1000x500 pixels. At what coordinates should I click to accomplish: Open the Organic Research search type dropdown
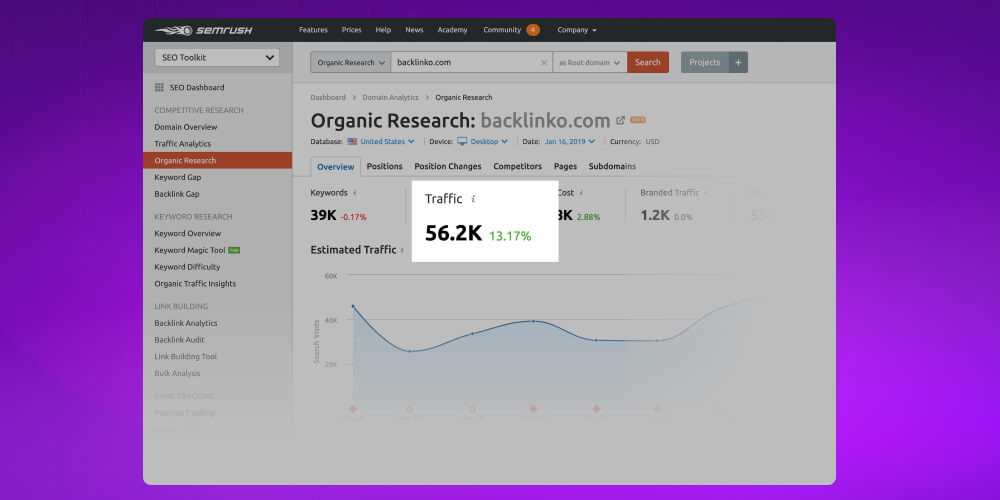click(x=351, y=62)
